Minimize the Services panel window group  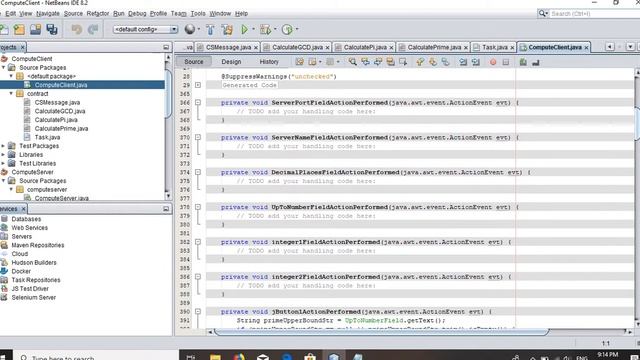coord(166,209)
